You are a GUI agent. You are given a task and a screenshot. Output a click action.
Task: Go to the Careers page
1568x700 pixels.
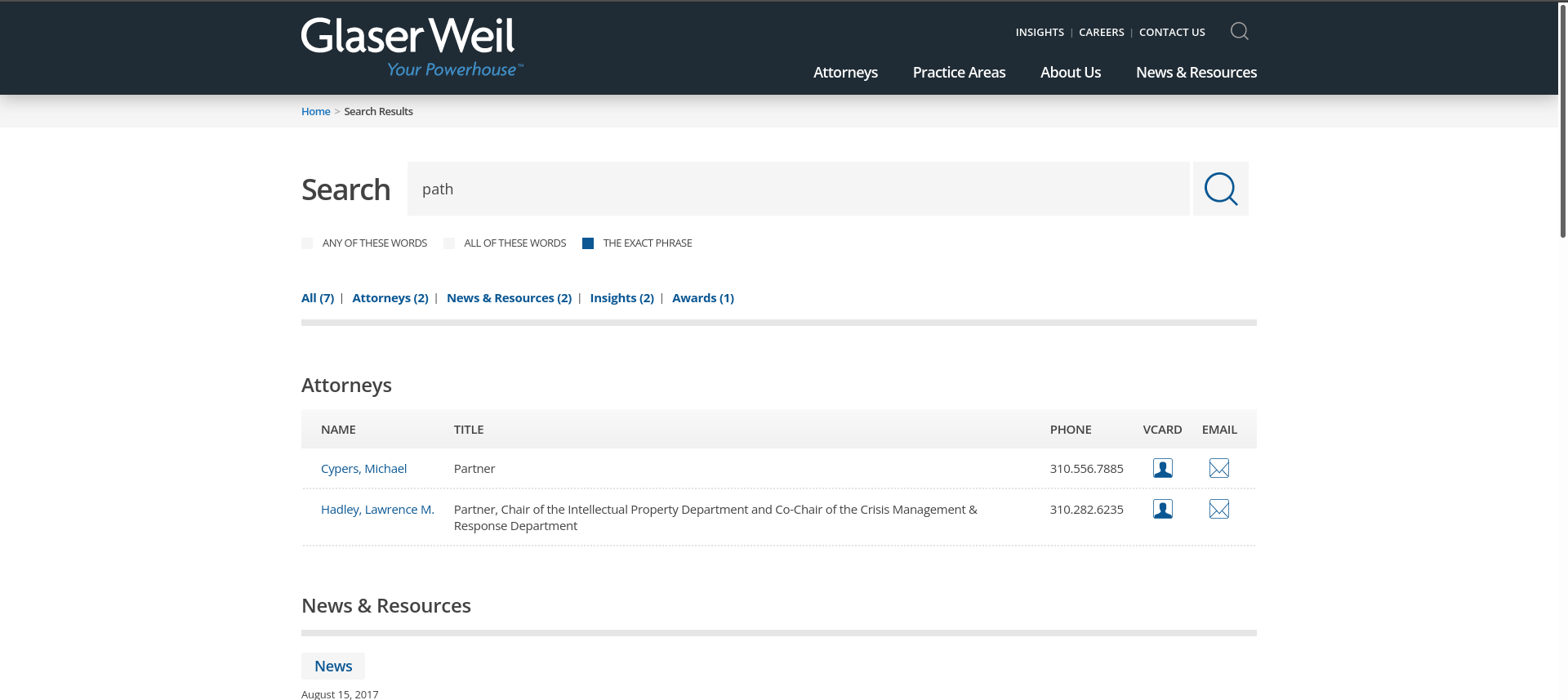pyautogui.click(x=1101, y=33)
